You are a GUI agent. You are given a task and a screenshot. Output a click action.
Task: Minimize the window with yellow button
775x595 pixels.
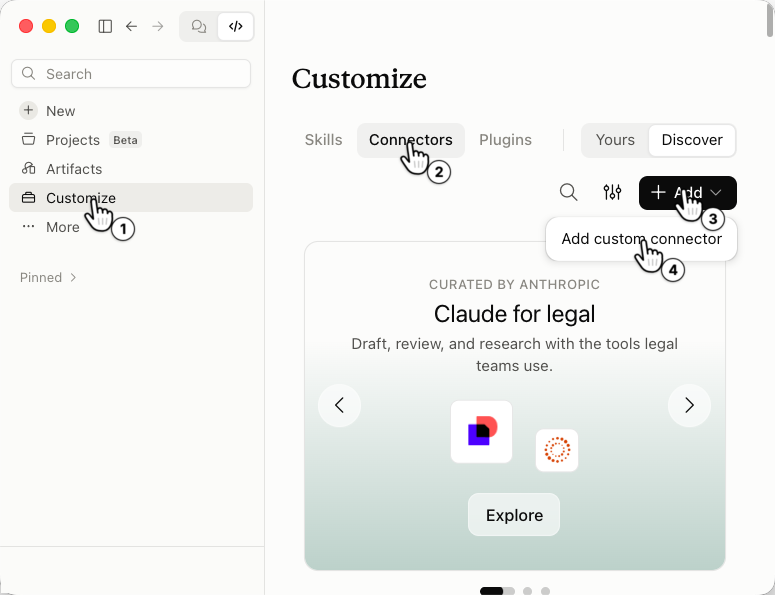pos(49,26)
